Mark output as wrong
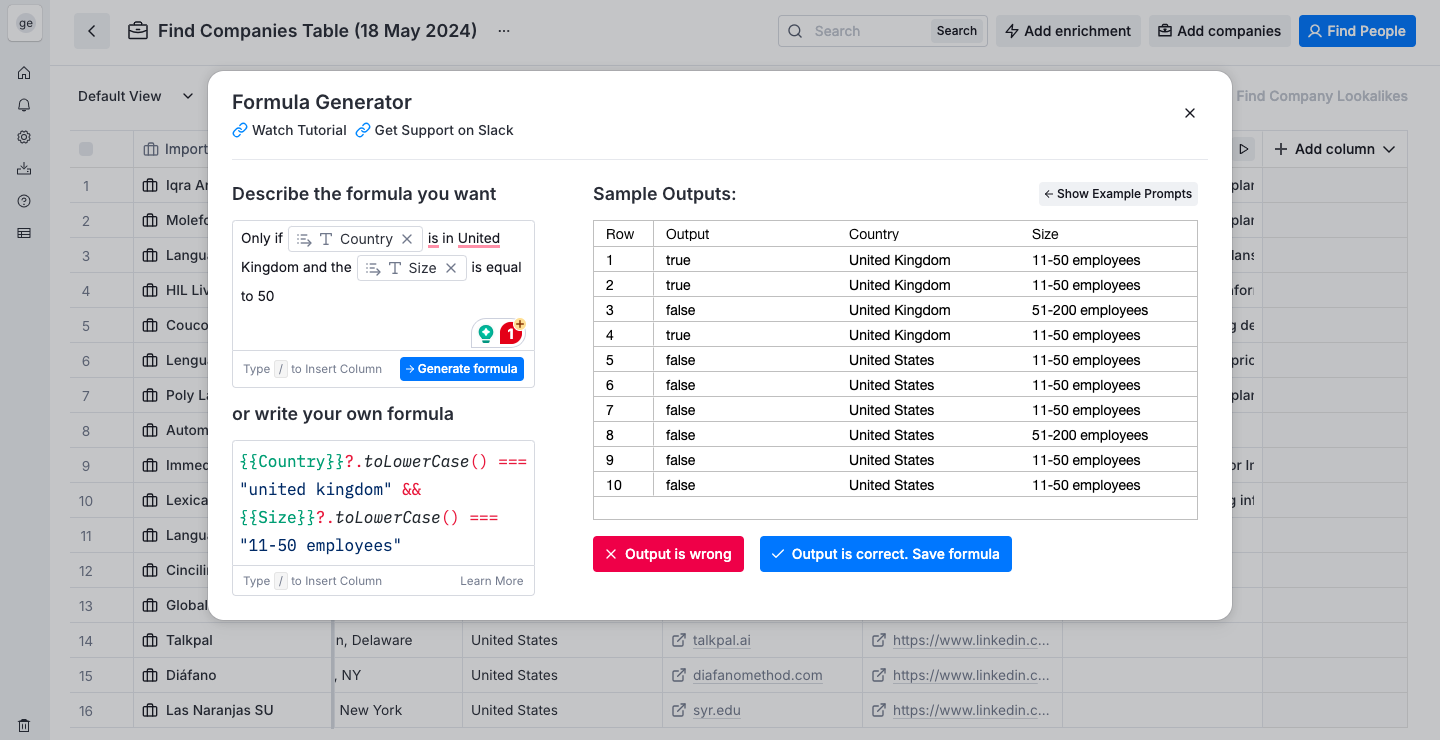This screenshot has width=1440, height=740. (668, 554)
